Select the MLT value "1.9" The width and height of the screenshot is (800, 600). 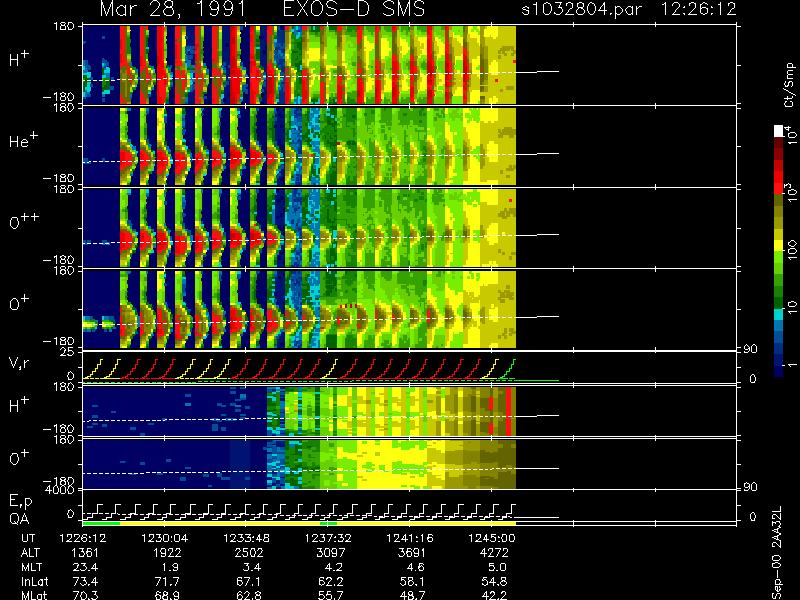coord(169,567)
